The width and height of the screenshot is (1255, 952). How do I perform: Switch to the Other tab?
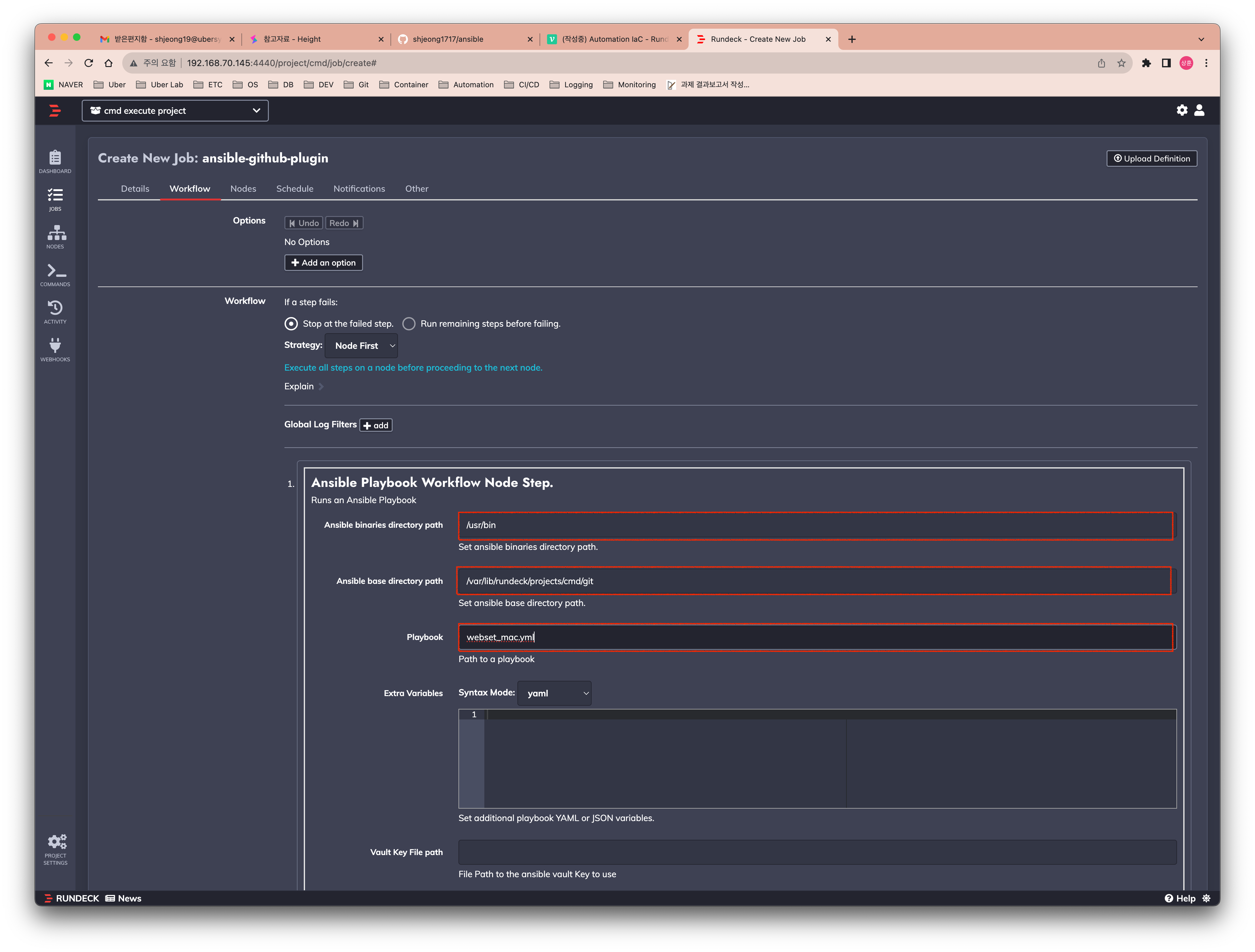click(x=417, y=189)
